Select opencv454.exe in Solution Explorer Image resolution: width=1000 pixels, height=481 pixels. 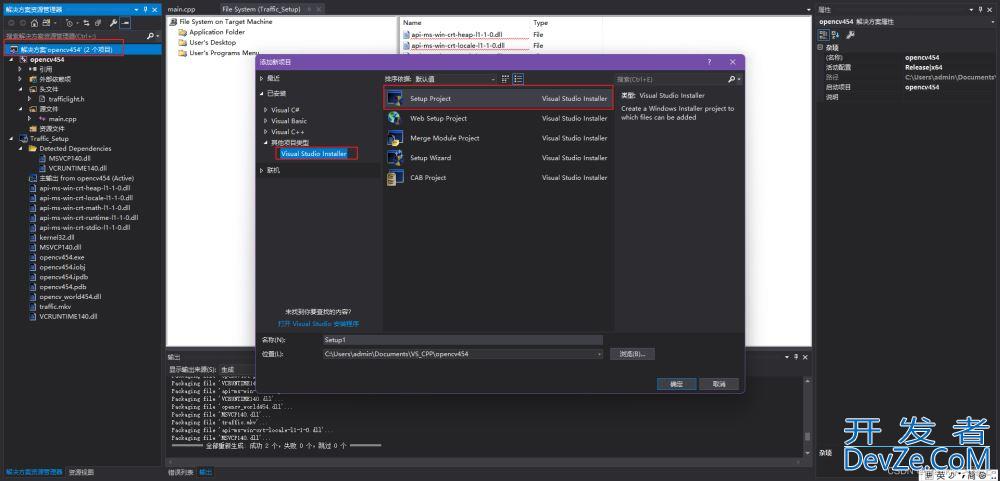tap(61, 257)
